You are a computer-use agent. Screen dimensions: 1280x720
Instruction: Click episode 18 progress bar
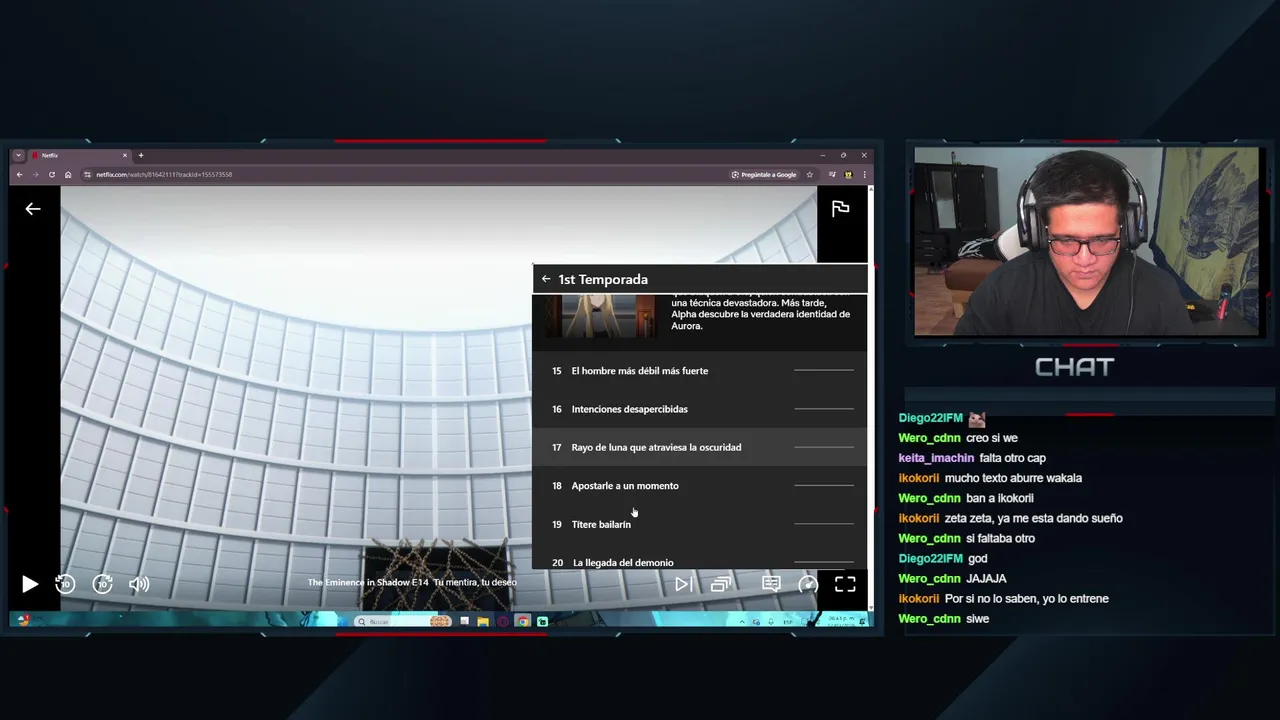pyautogui.click(x=824, y=486)
